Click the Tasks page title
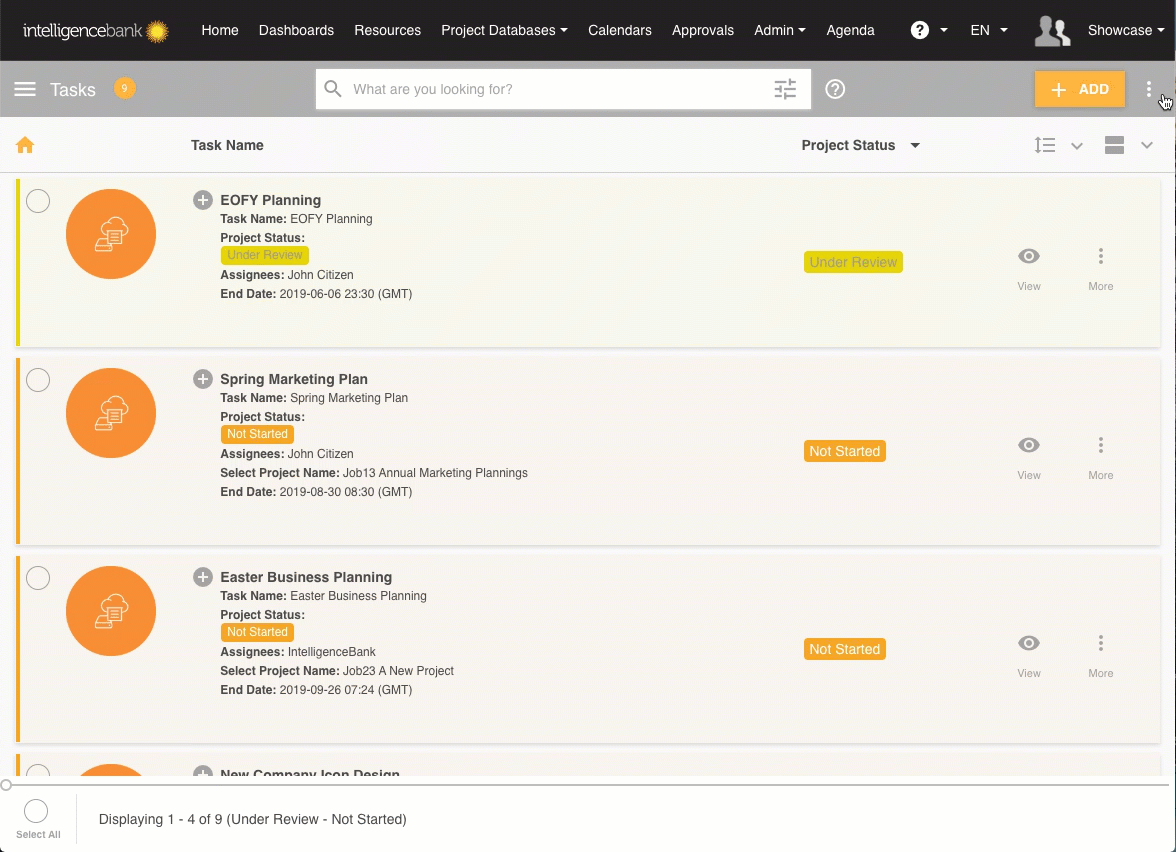 pyautogui.click(x=72, y=89)
